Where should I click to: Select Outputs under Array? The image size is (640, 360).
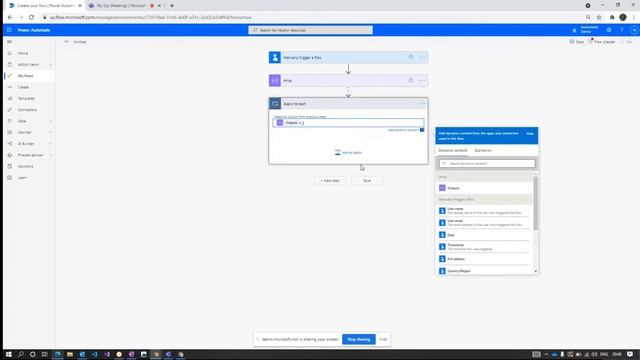coord(484,188)
